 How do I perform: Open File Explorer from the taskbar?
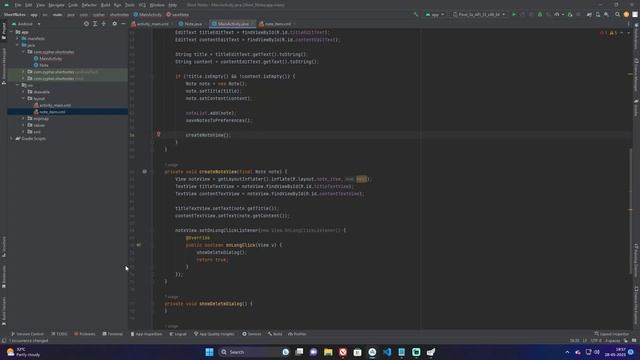(328, 352)
